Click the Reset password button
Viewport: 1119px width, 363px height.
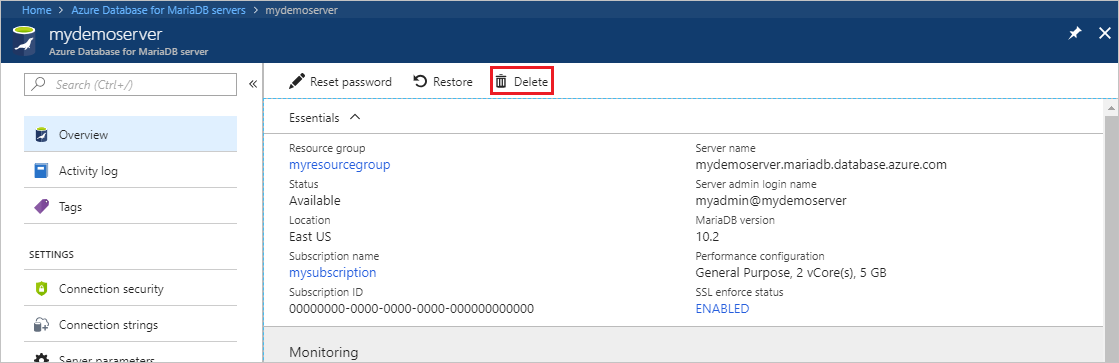pyautogui.click(x=340, y=82)
